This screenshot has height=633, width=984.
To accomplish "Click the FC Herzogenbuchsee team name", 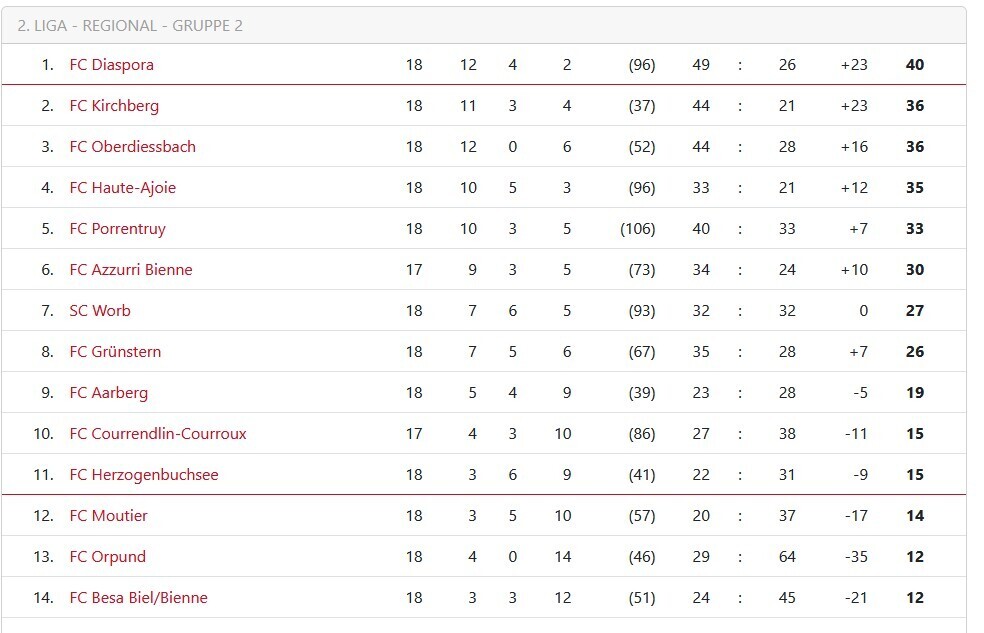I will pos(143,475).
